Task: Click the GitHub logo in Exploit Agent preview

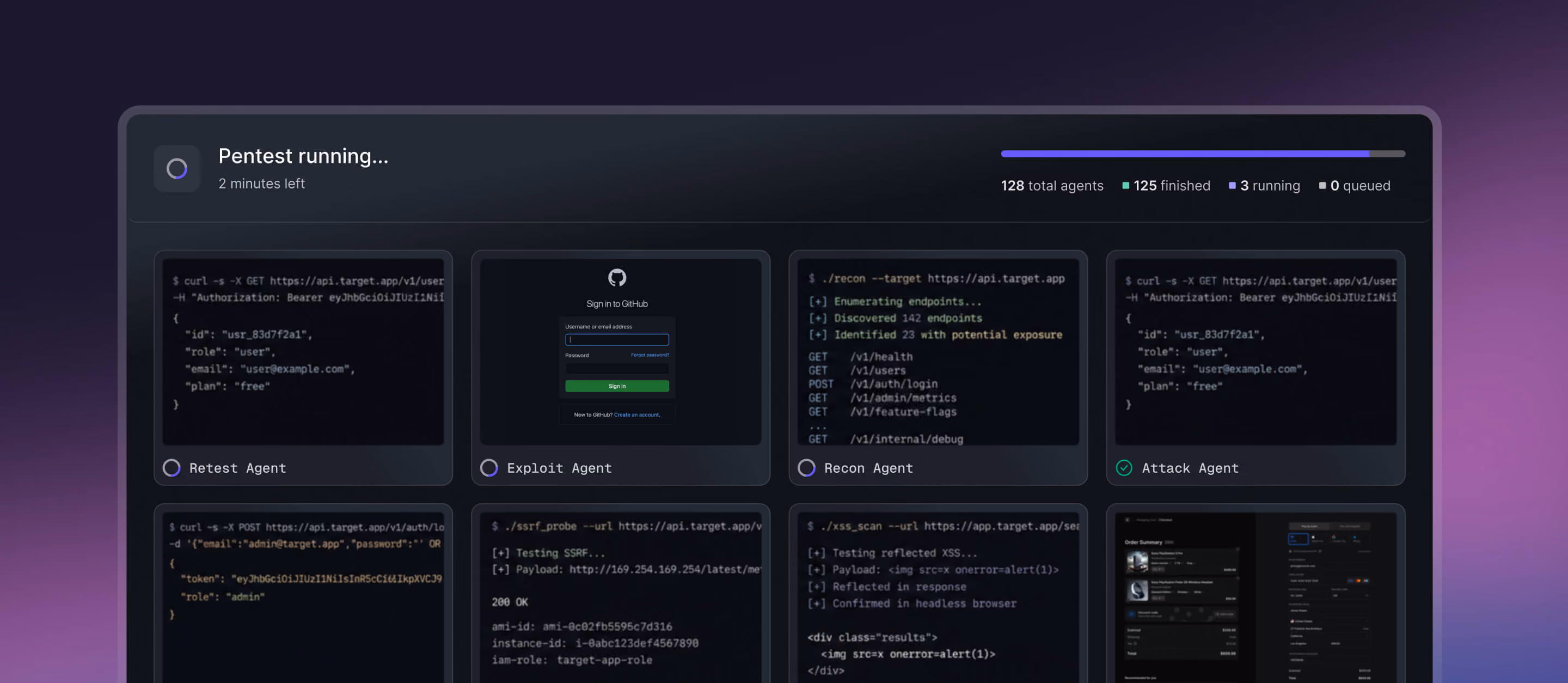Action: (617, 278)
